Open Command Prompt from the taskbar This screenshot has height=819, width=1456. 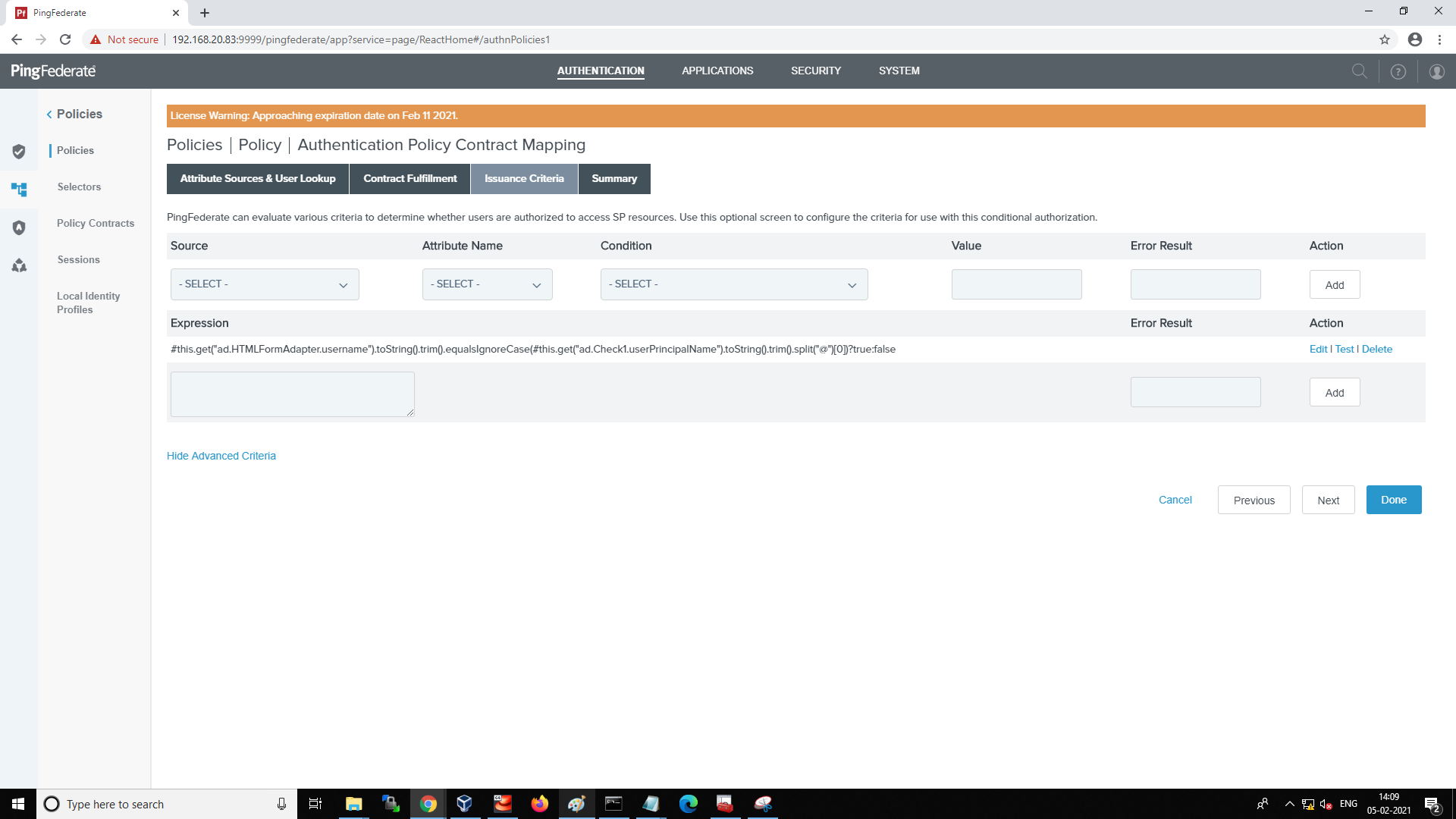(613, 804)
